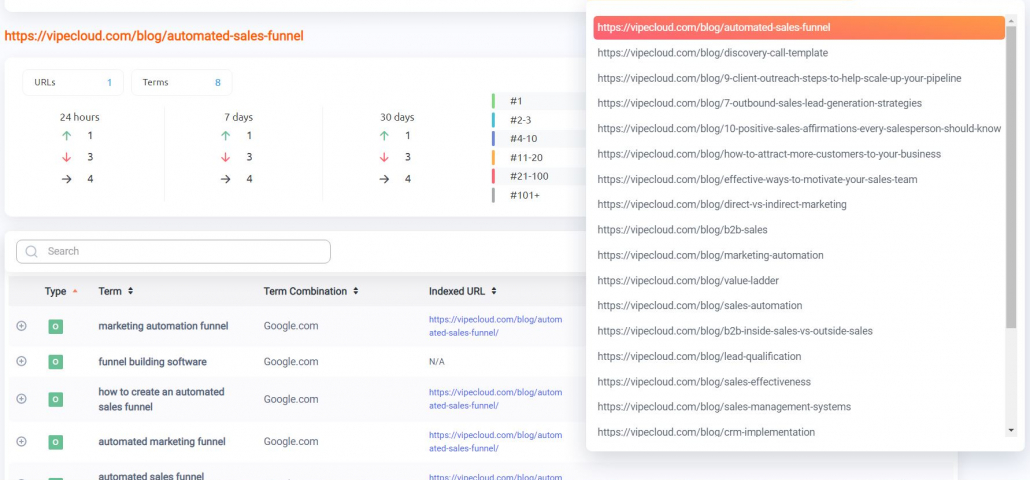Focus the Search terms input field

pyautogui.click(x=173, y=251)
